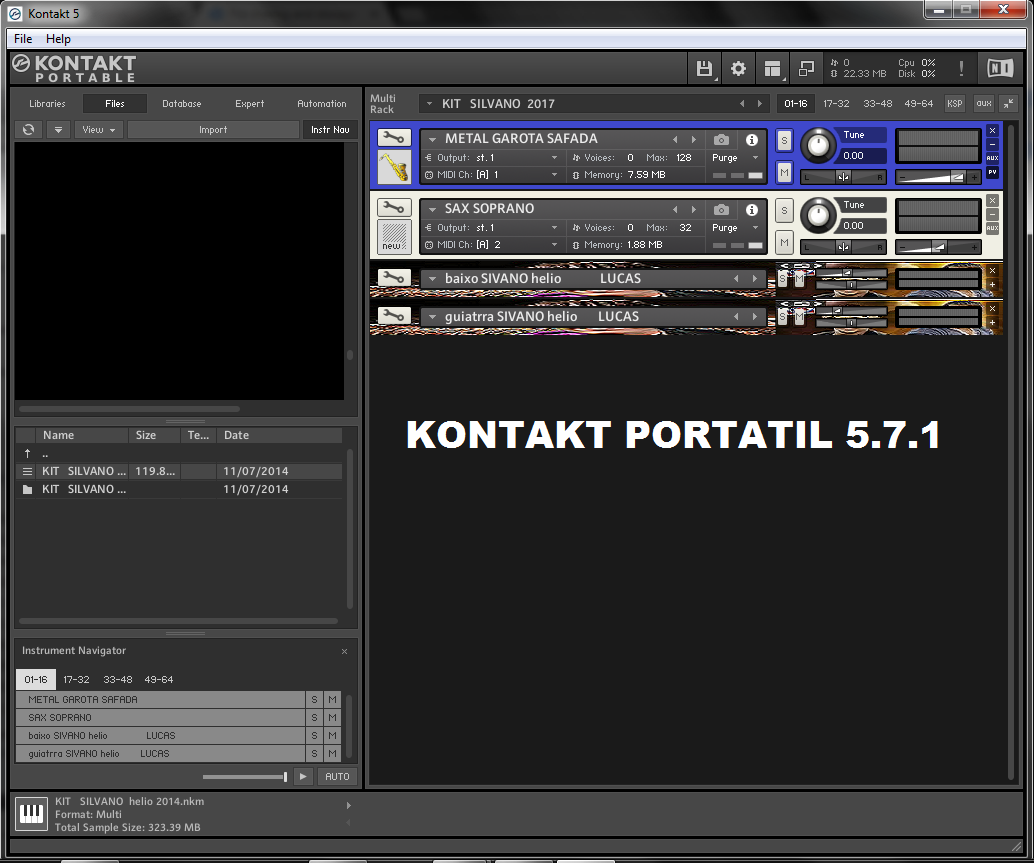Click the Tune knob of METAL GAROTA SAFADA

818,145
